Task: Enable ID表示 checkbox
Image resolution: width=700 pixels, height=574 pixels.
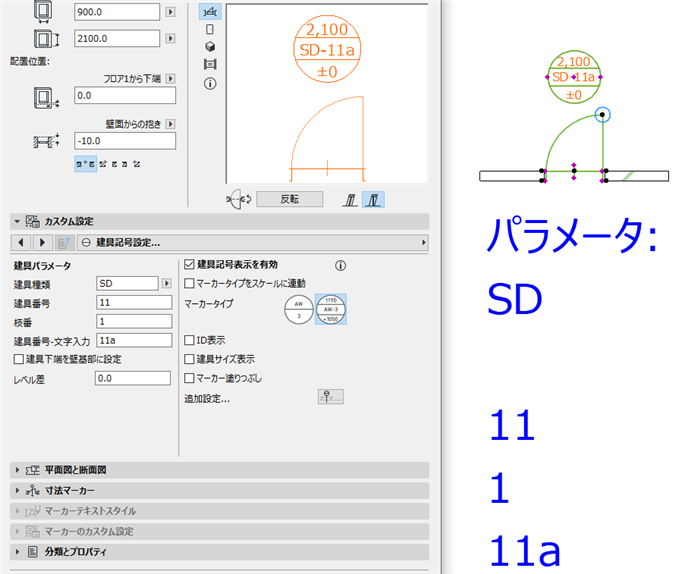Action: tap(189, 341)
